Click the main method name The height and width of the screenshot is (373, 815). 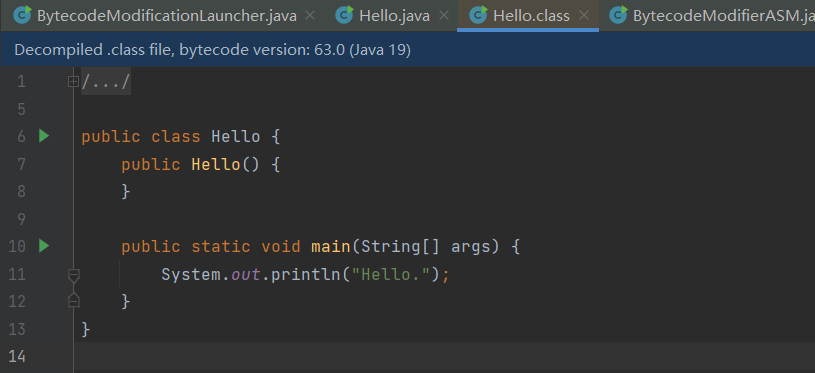331,246
